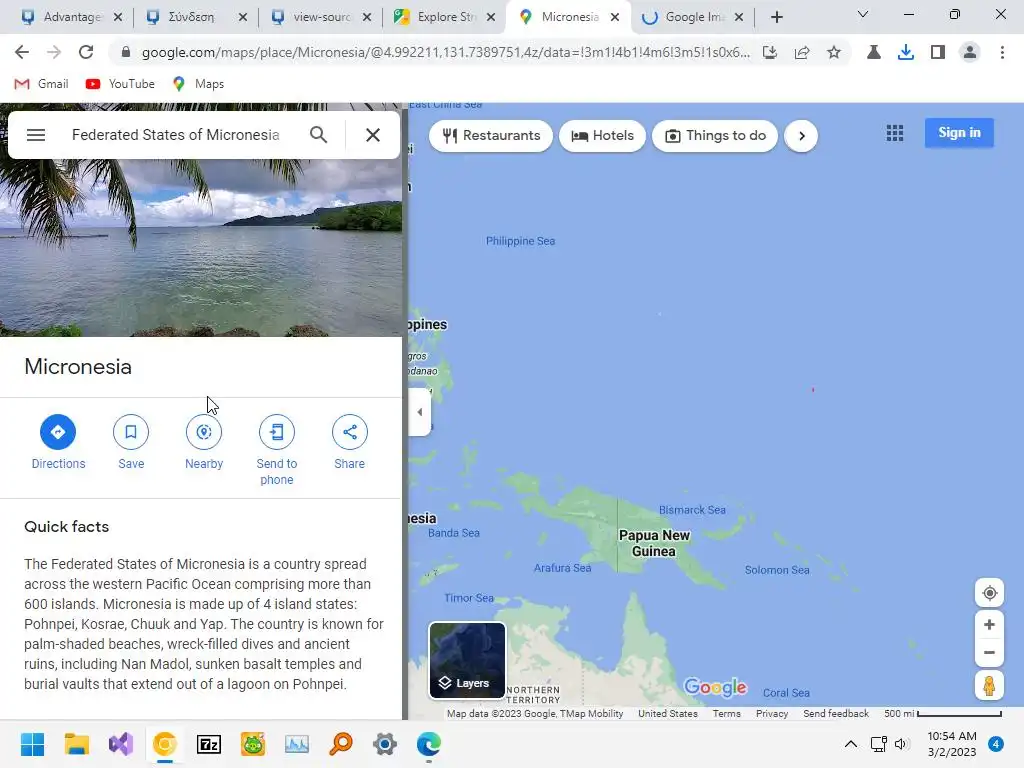Open the Google apps grid
The image size is (1024, 768).
(x=895, y=133)
